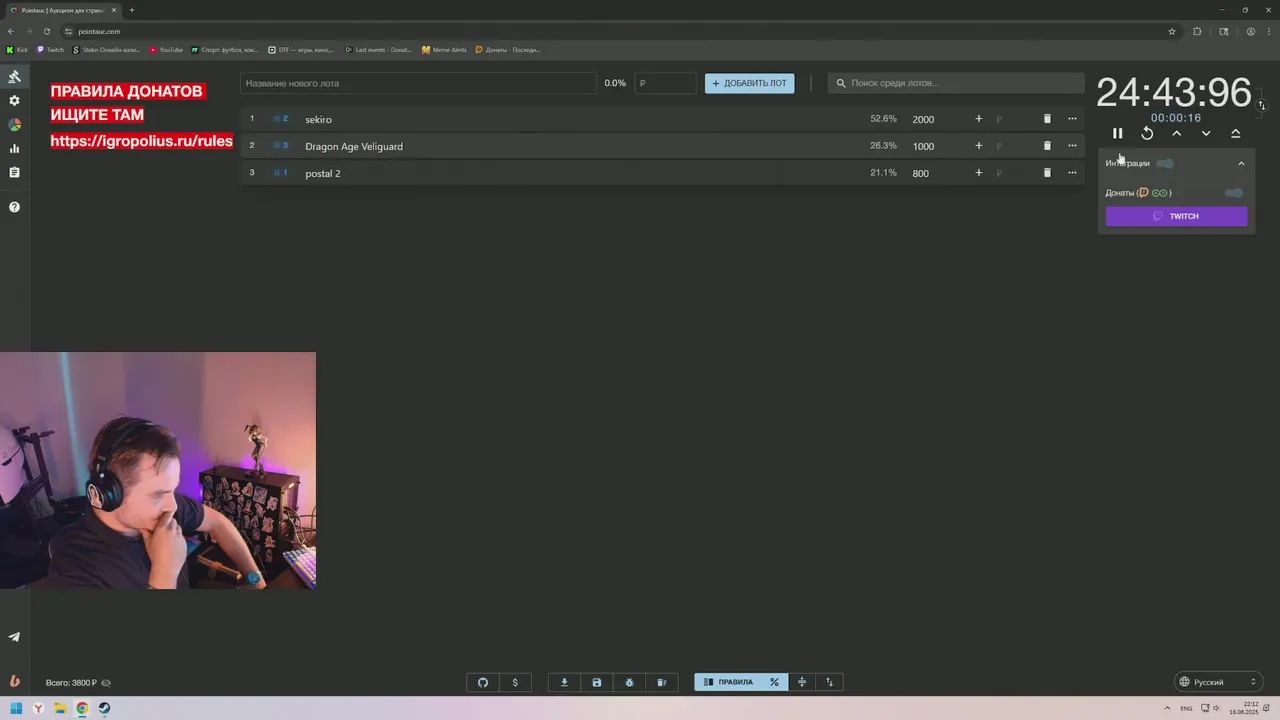1280x720 pixels.
Task: Add amount to Dragon Age Veilguard plus icon
Action: pos(979,146)
